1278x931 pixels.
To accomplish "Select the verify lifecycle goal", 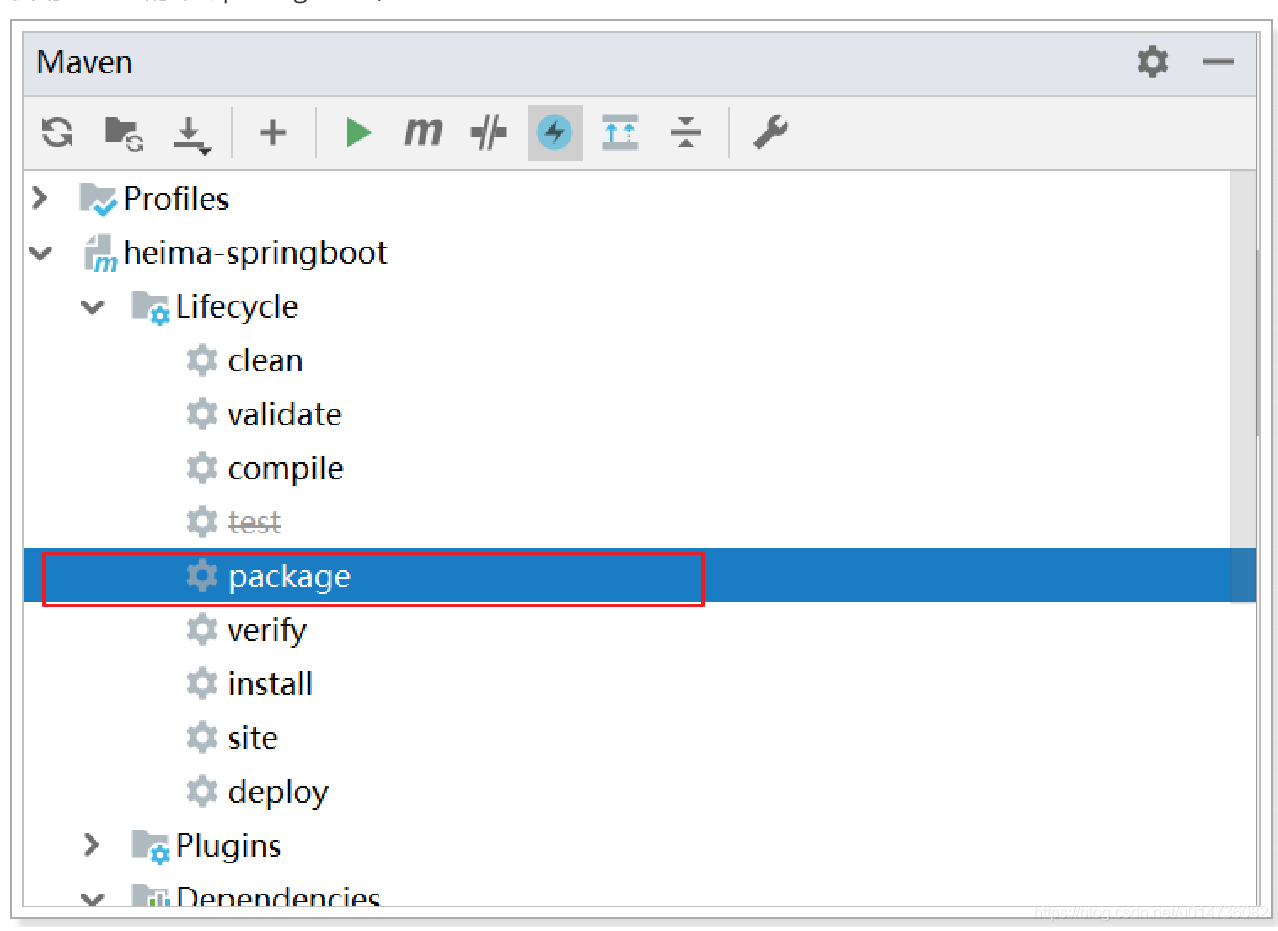I will pyautogui.click(x=267, y=630).
